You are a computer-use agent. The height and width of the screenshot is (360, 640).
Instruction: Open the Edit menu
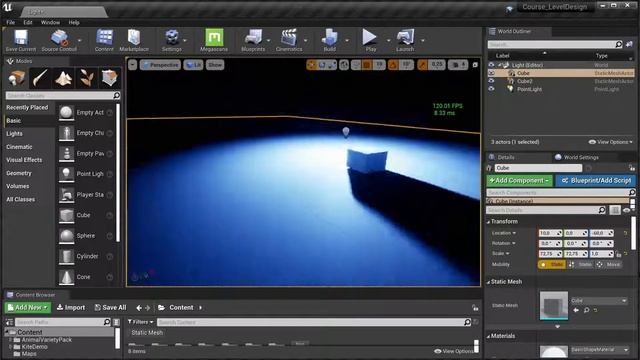(x=28, y=22)
